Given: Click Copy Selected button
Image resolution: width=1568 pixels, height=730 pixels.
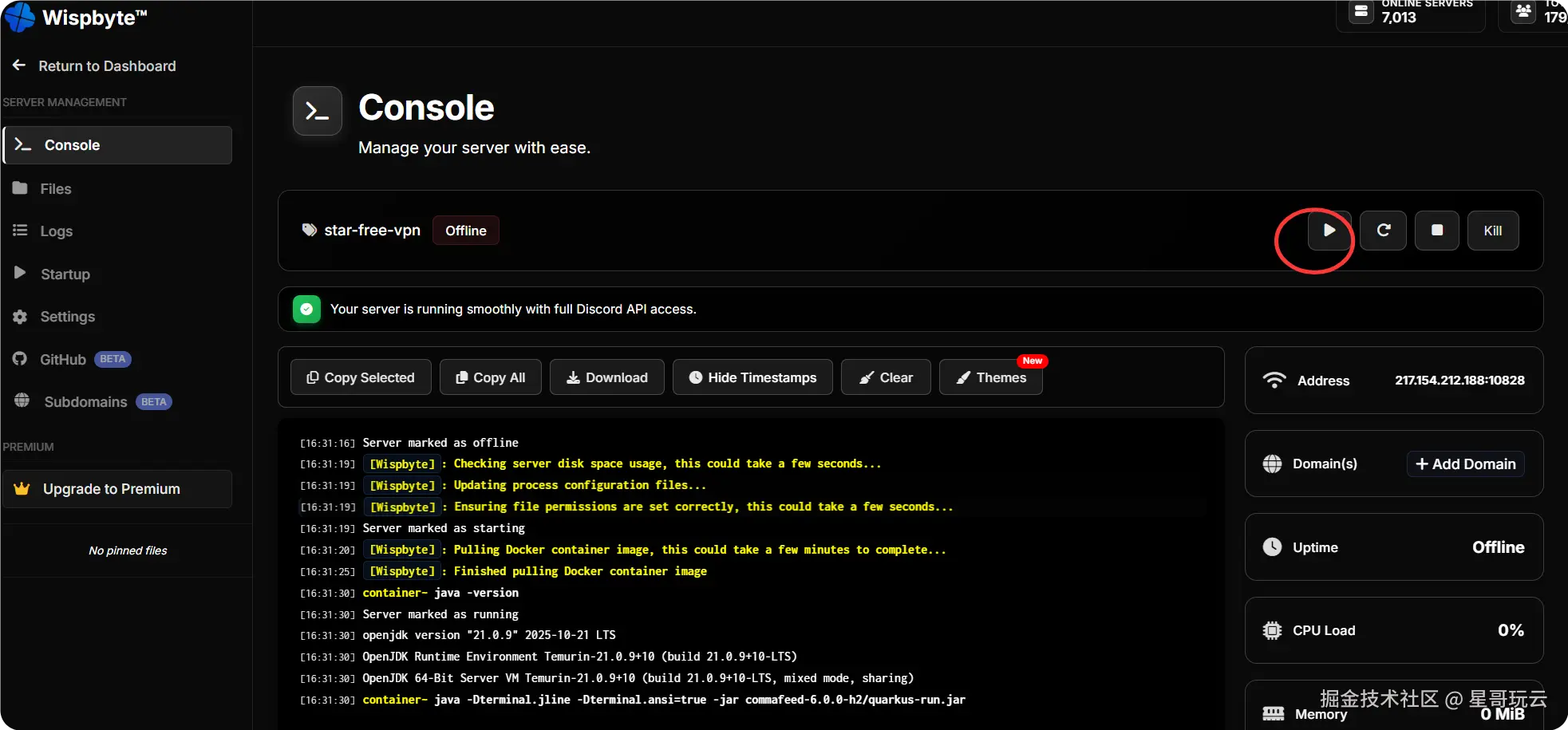Looking at the screenshot, I should pyautogui.click(x=361, y=377).
